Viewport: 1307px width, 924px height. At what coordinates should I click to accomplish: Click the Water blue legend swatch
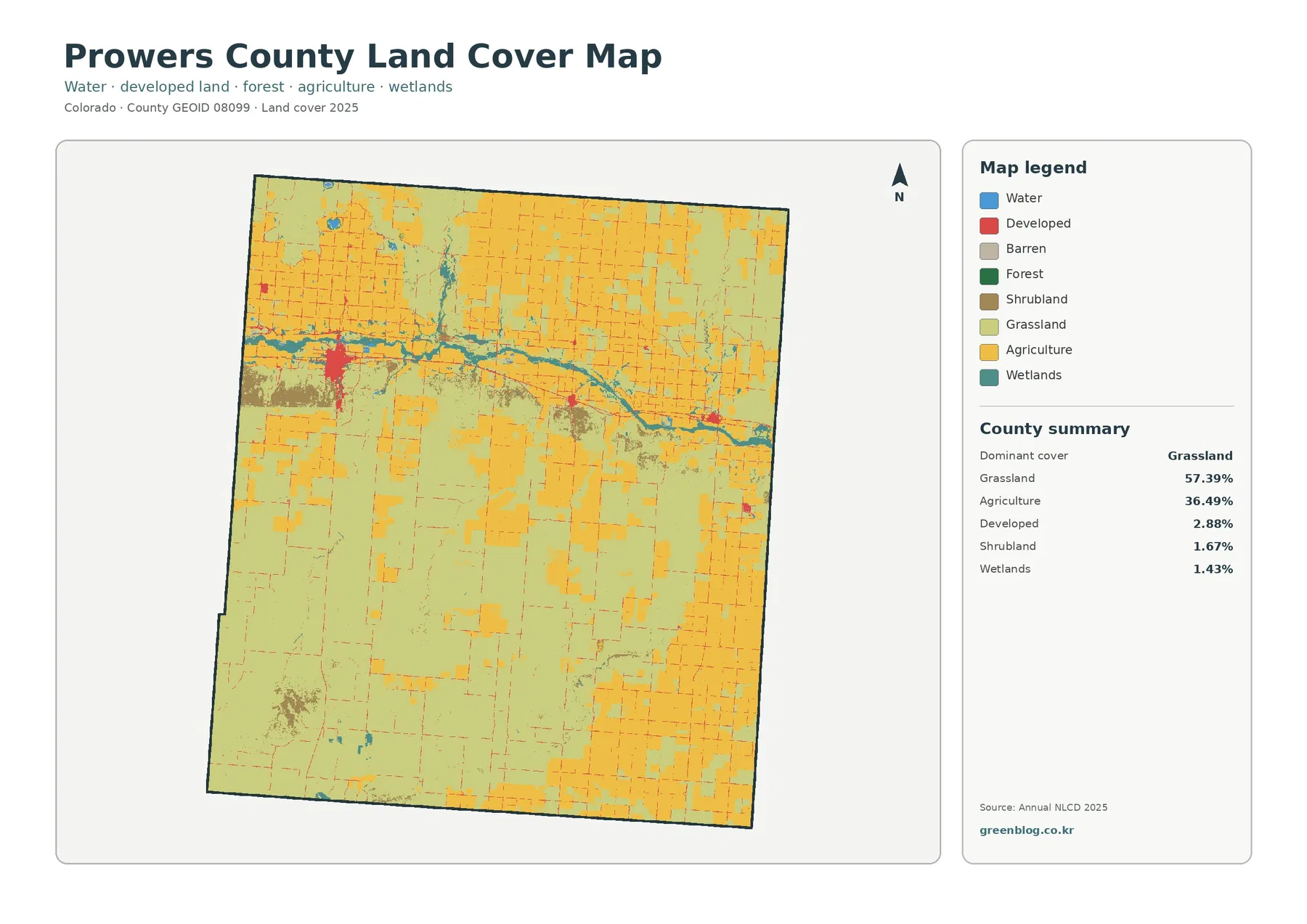click(989, 200)
